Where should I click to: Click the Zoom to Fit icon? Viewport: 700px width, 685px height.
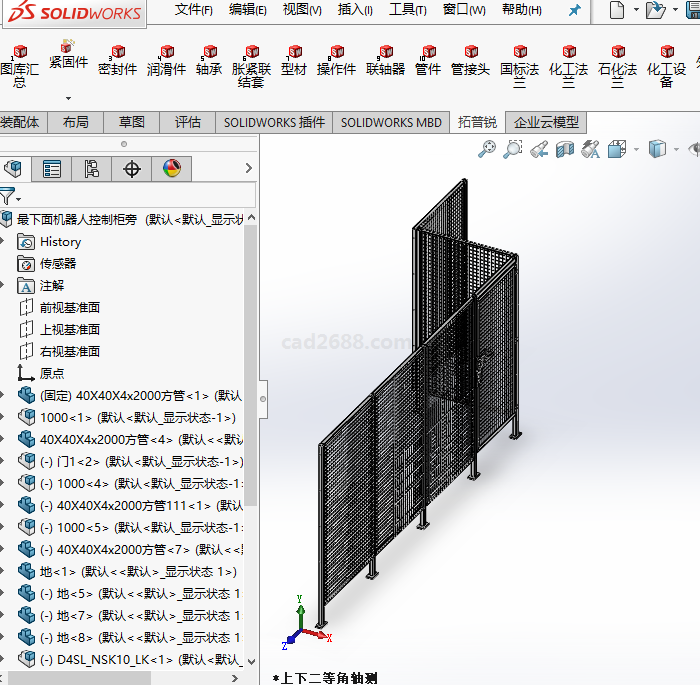tap(487, 149)
